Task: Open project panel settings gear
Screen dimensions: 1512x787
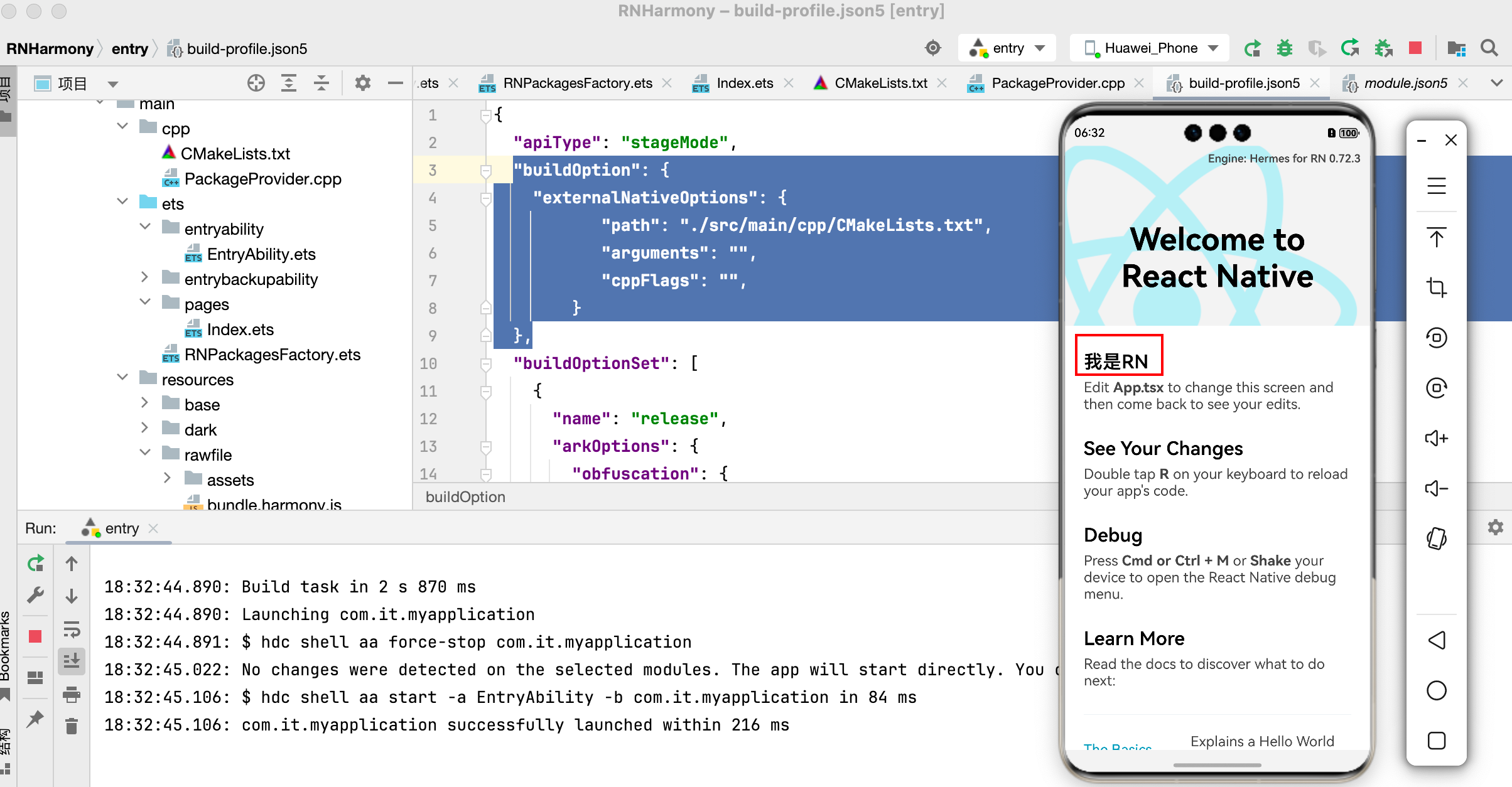Action: [x=363, y=83]
